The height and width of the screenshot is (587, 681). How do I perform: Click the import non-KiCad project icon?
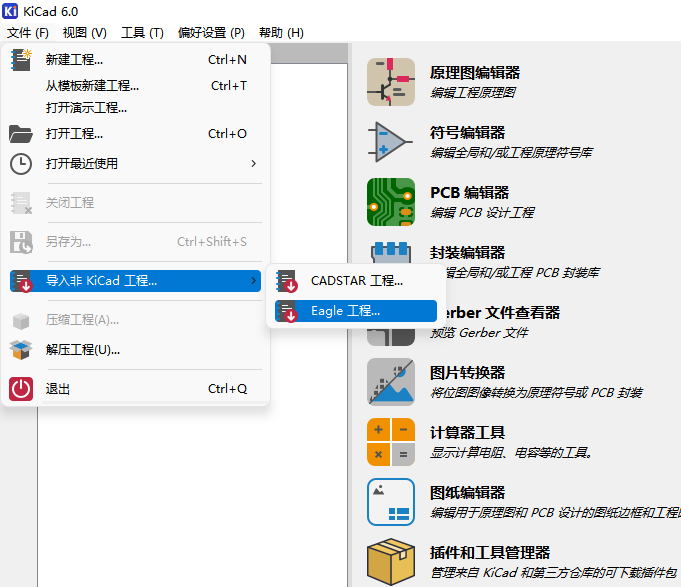click(x=22, y=281)
